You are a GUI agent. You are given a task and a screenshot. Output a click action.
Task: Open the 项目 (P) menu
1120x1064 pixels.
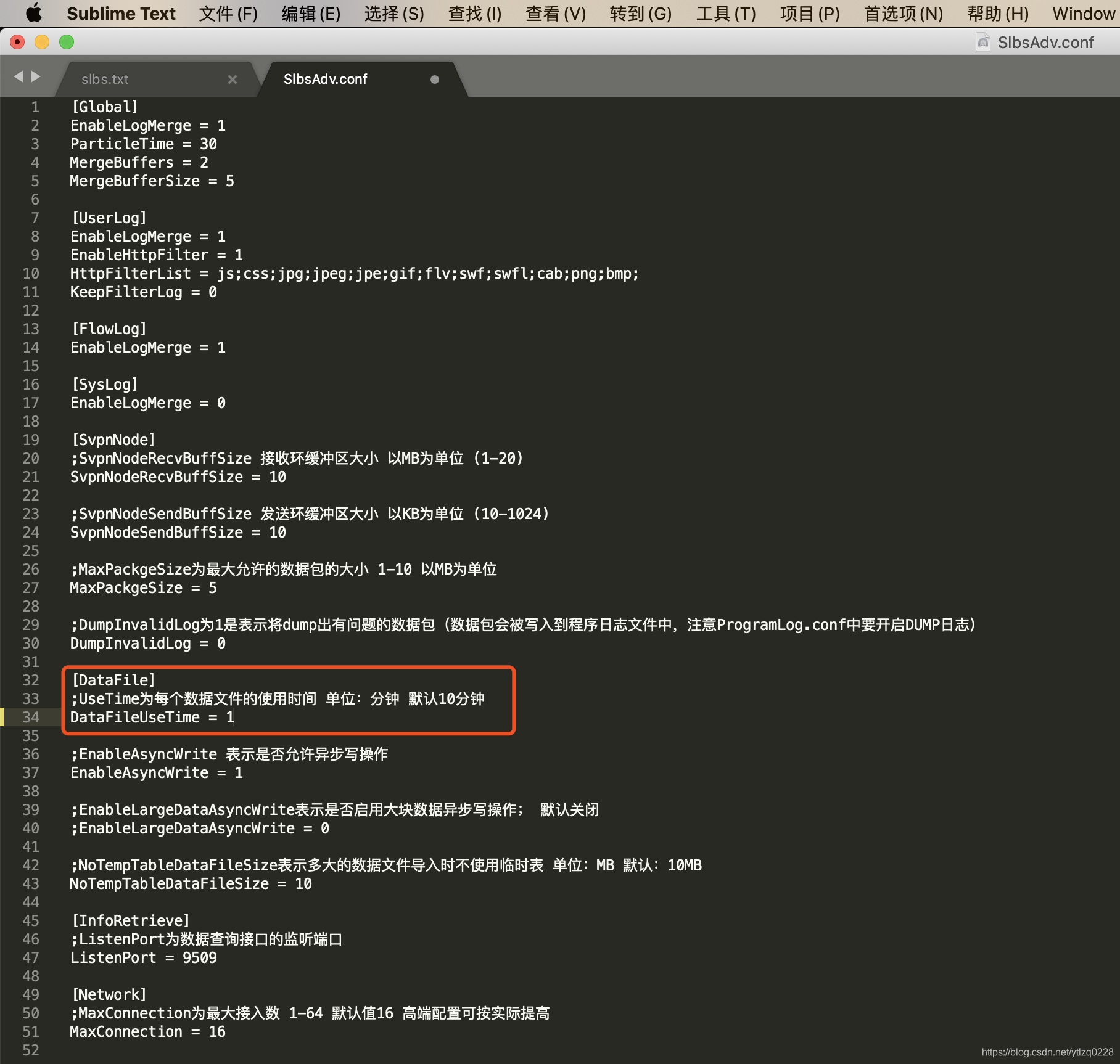click(810, 13)
